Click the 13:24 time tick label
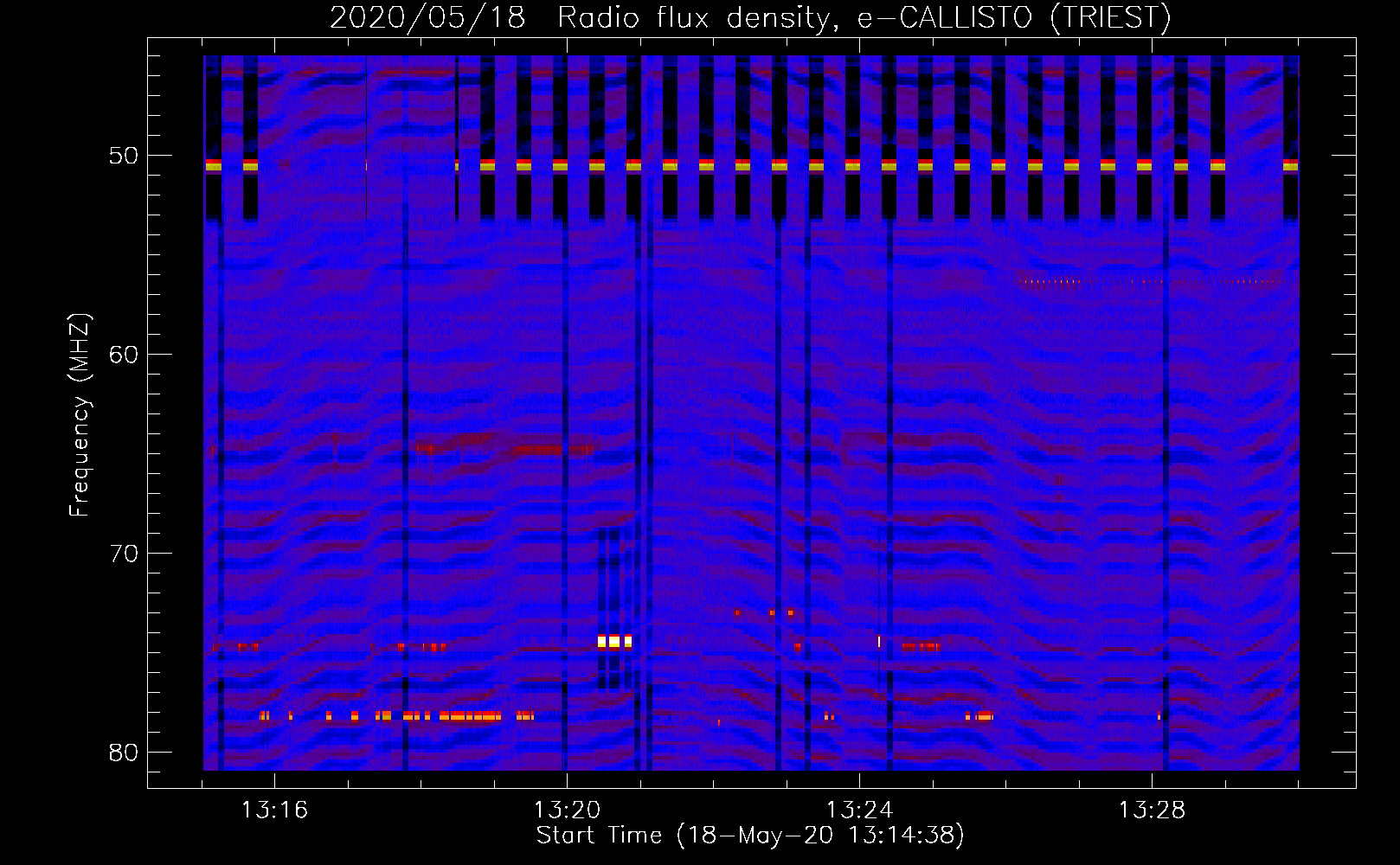The height and width of the screenshot is (865, 1400). click(859, 811)
